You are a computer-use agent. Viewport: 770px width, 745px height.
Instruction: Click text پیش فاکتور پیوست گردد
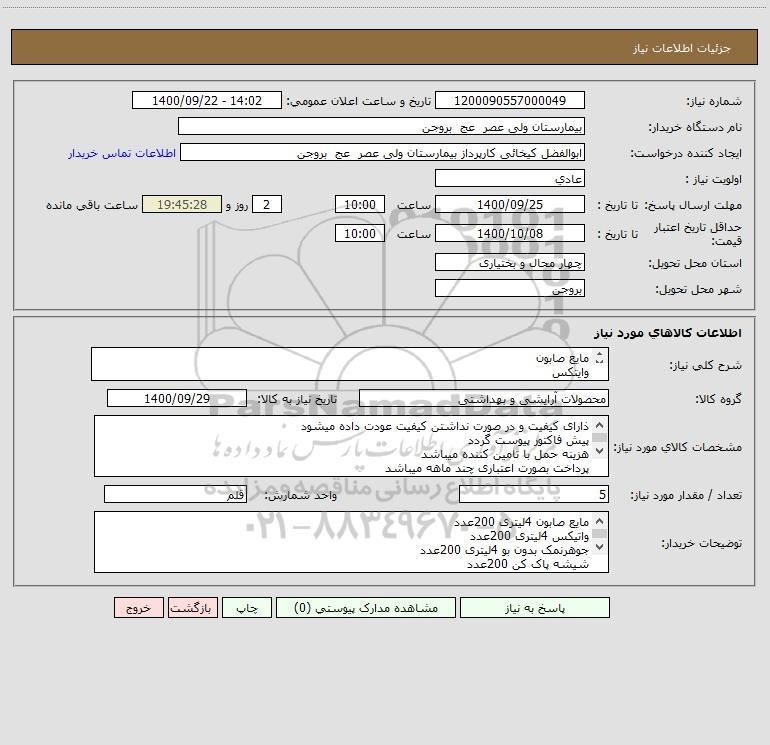point(528,440)
